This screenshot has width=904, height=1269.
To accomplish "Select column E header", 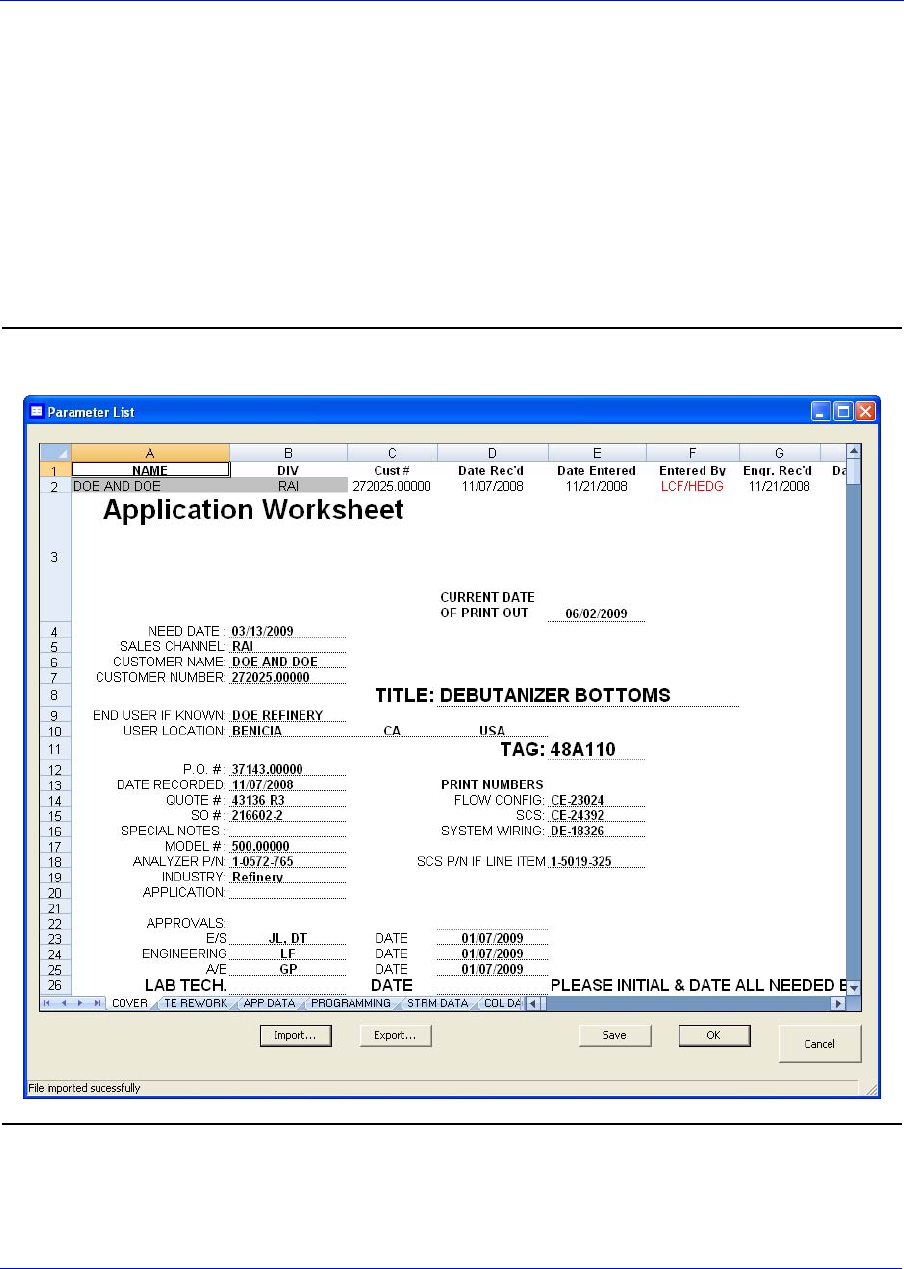I will coord(597,453).
